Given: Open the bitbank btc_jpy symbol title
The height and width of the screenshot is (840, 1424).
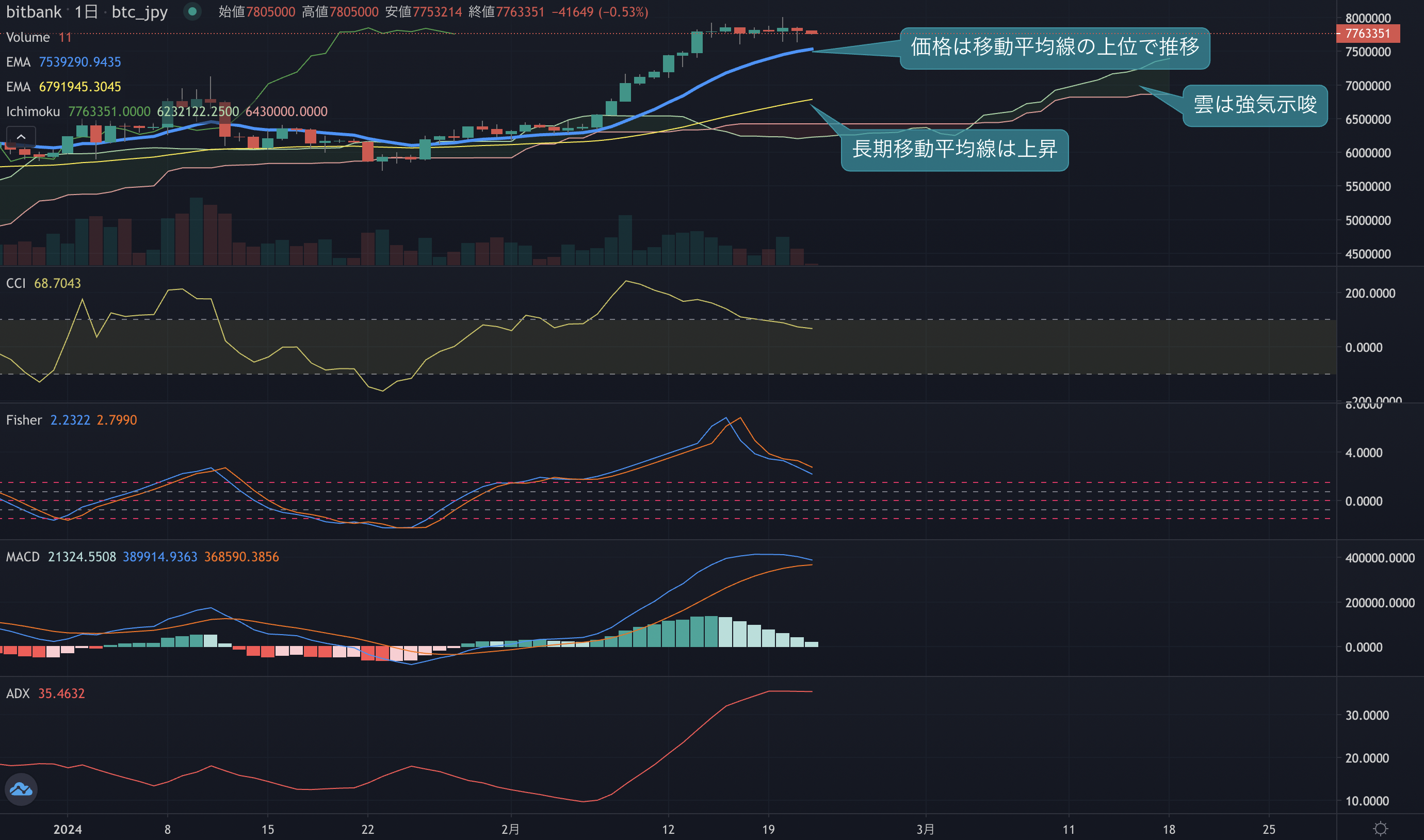Looking at the screenshot, I should 87,12.
